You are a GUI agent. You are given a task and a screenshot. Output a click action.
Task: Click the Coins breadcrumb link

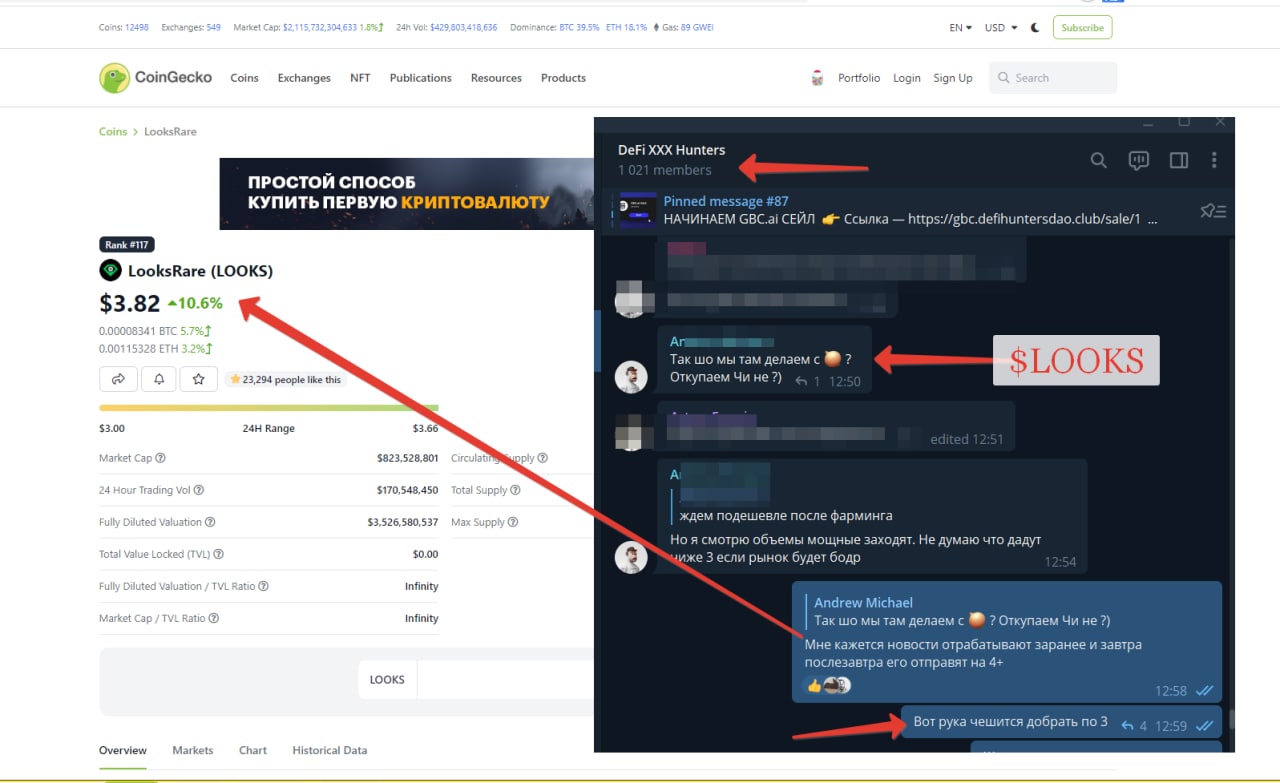(113, 132)
